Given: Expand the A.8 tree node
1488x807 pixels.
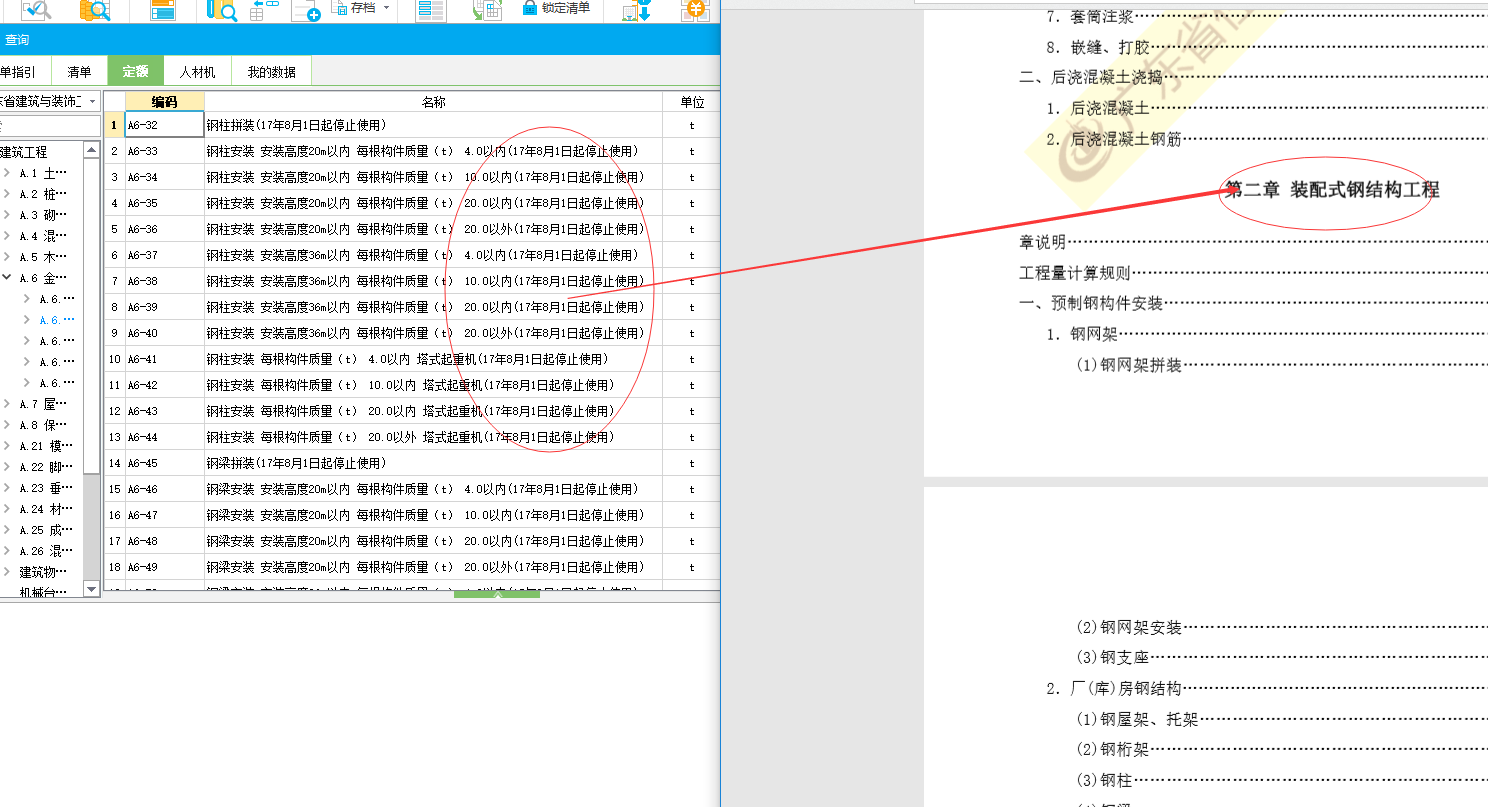Looking at the screenshot, I should (x=7, y=425).
